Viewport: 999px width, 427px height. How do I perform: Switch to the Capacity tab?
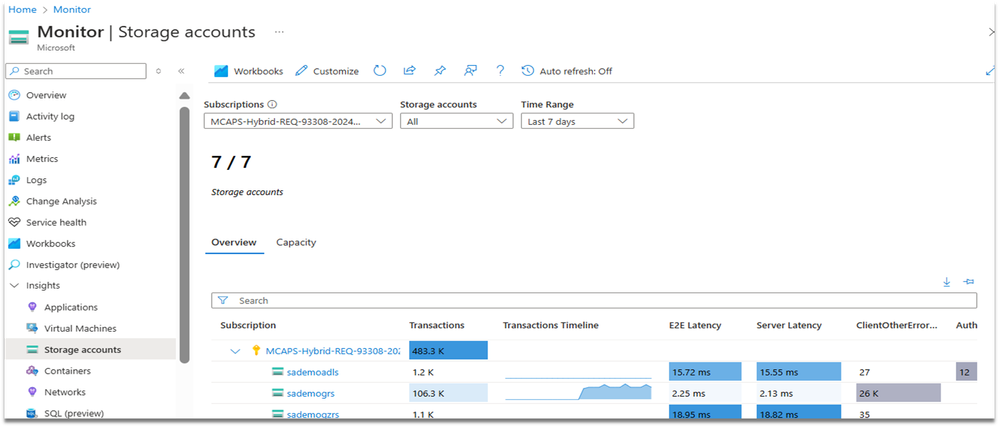pyautogui.click(x=296, y=243)
